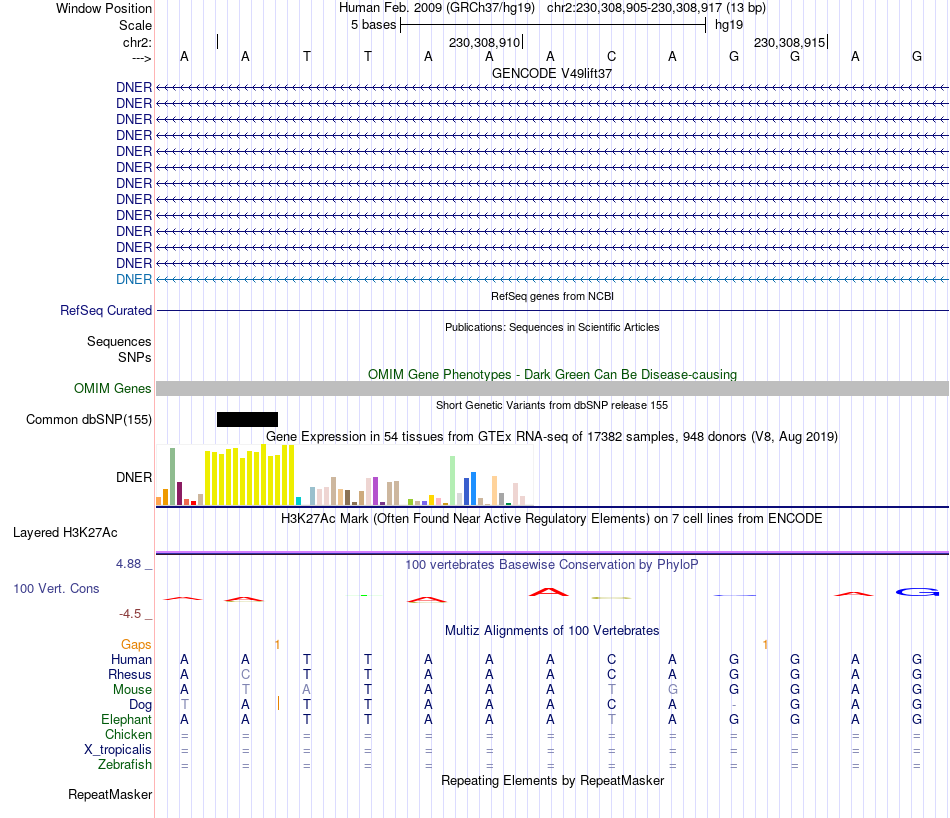950x818 pixels.
Task: Click the 100 Vert. Cons label
Action: pos(56,588)
